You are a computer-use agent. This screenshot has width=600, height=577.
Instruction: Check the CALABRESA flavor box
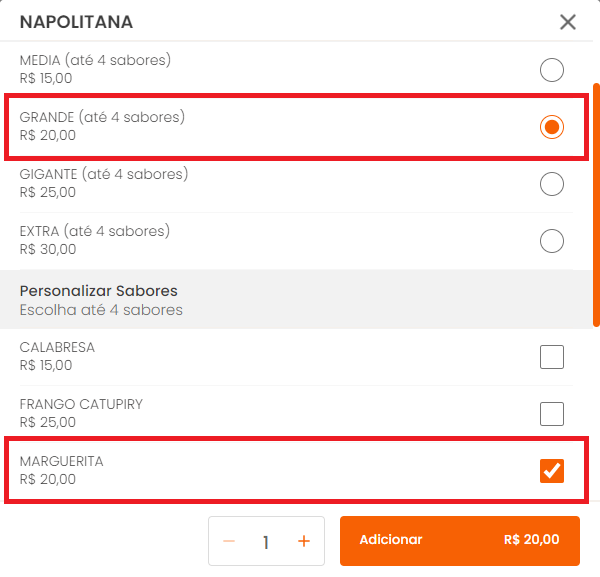tap(551, 356)
